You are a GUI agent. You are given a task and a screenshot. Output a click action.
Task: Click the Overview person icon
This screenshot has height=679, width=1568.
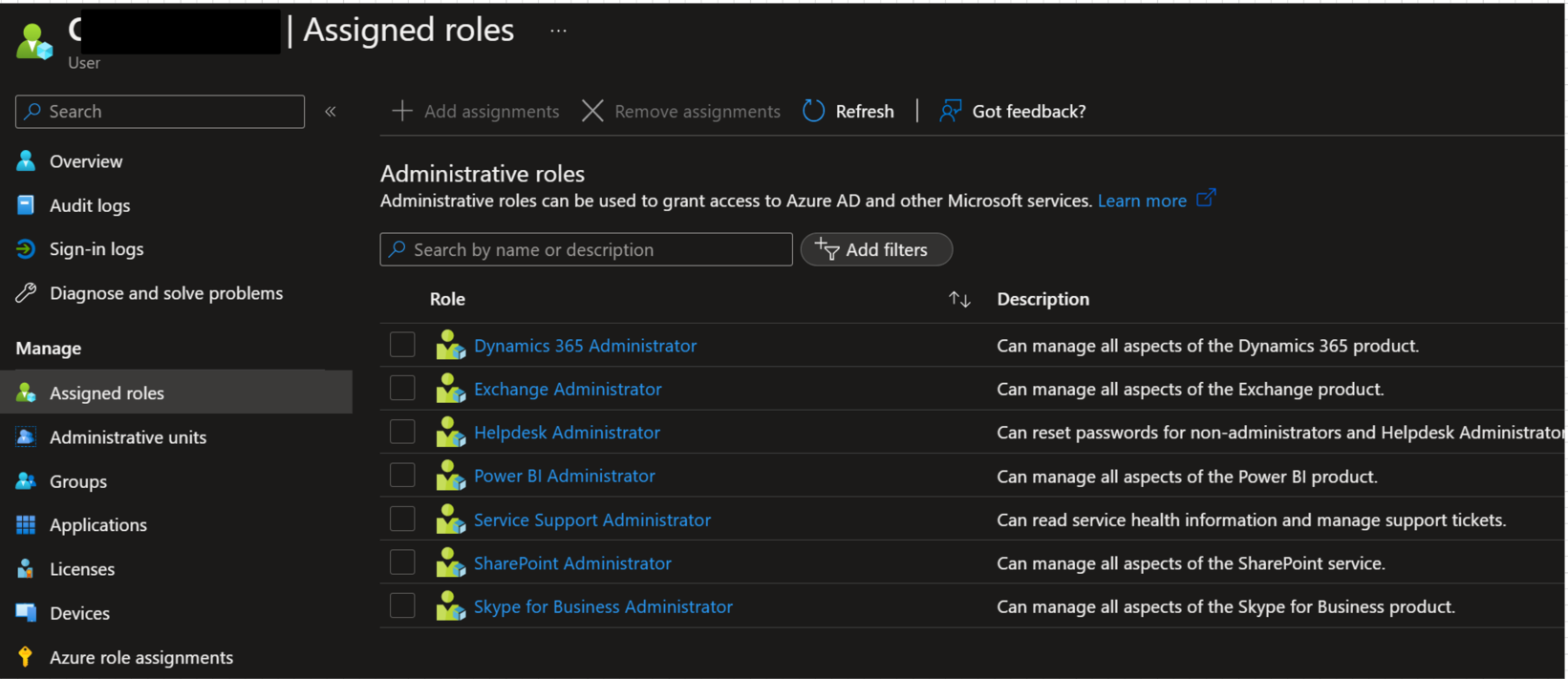coord(26,160)
